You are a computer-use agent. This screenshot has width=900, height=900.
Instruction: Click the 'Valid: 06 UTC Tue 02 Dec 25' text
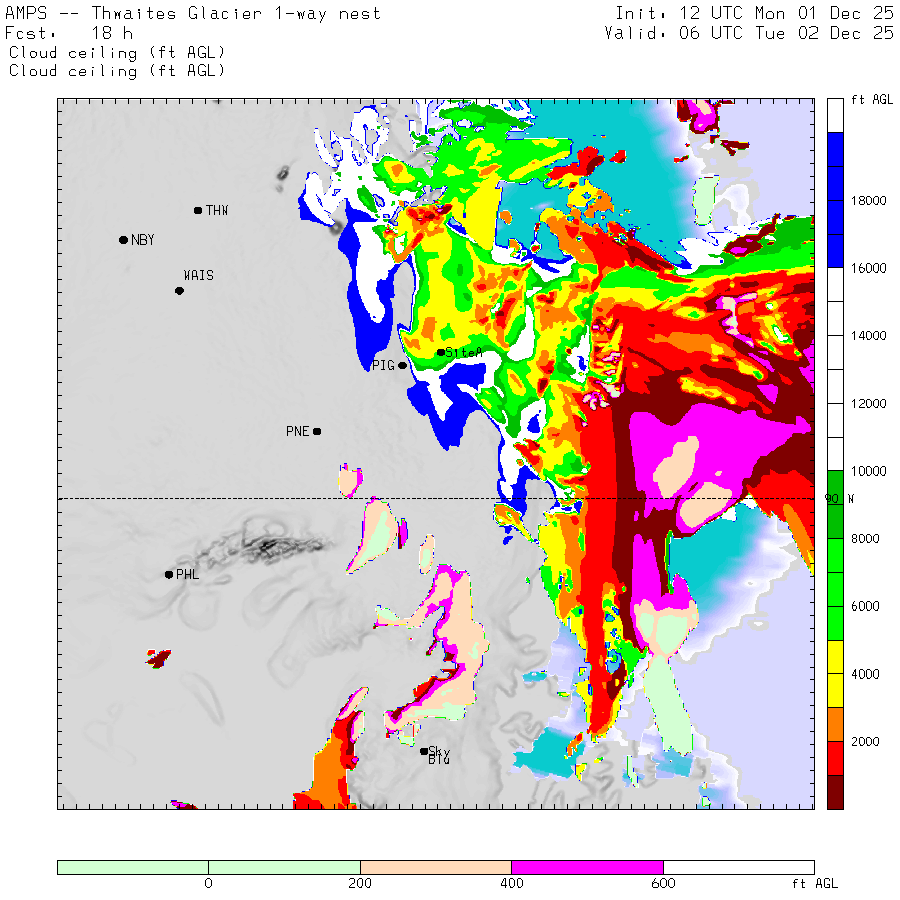(748, 33)
